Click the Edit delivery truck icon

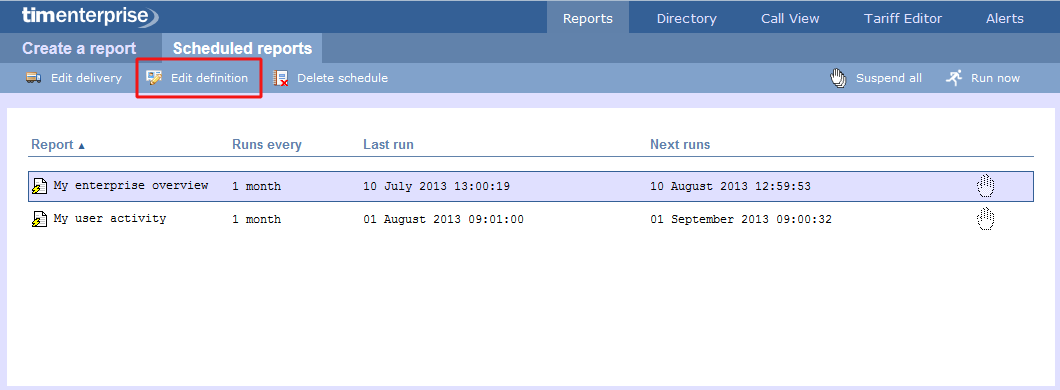point(33,78)
